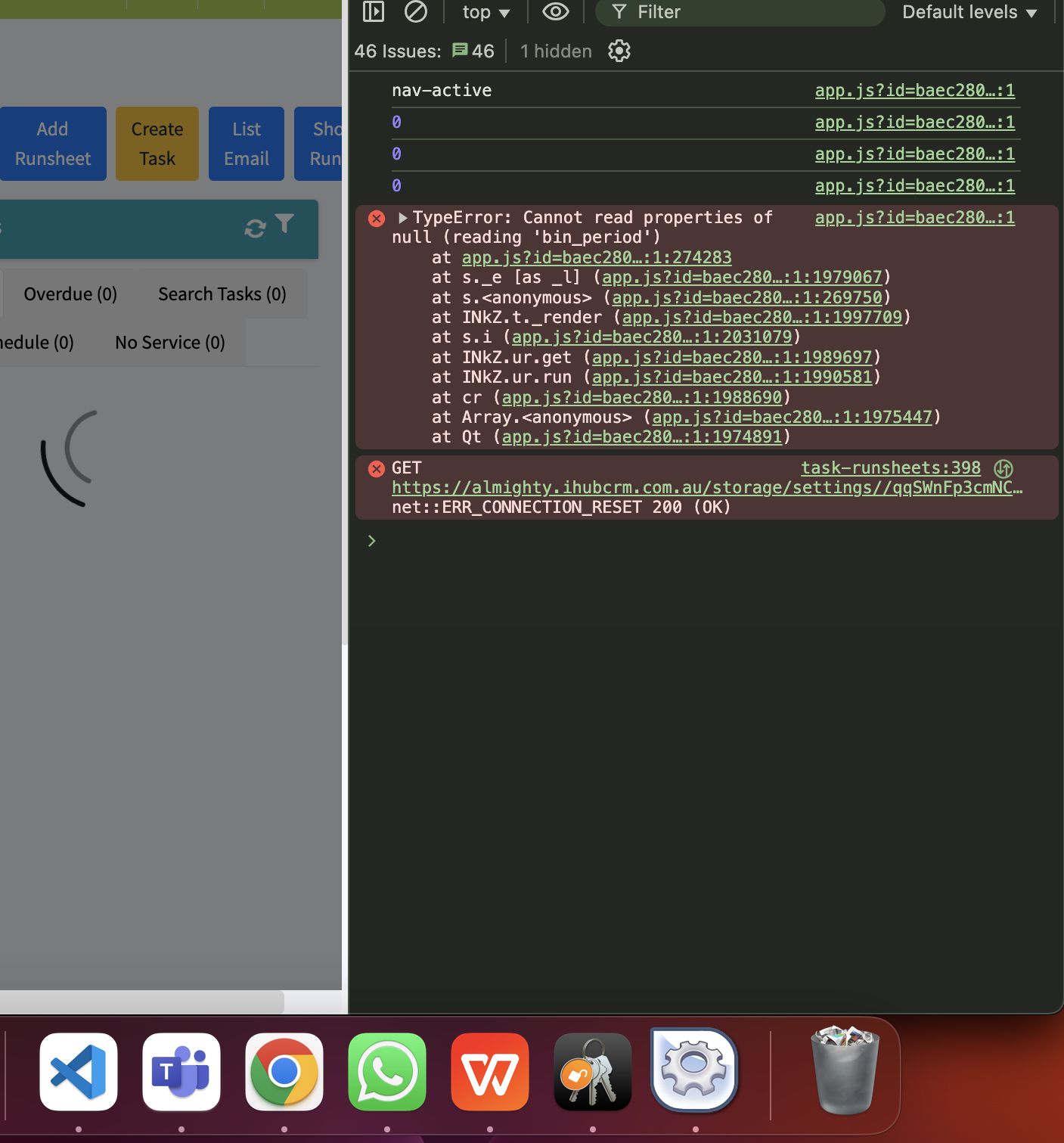Open the top JavaScript context dropdown

[x=486, y=12]
